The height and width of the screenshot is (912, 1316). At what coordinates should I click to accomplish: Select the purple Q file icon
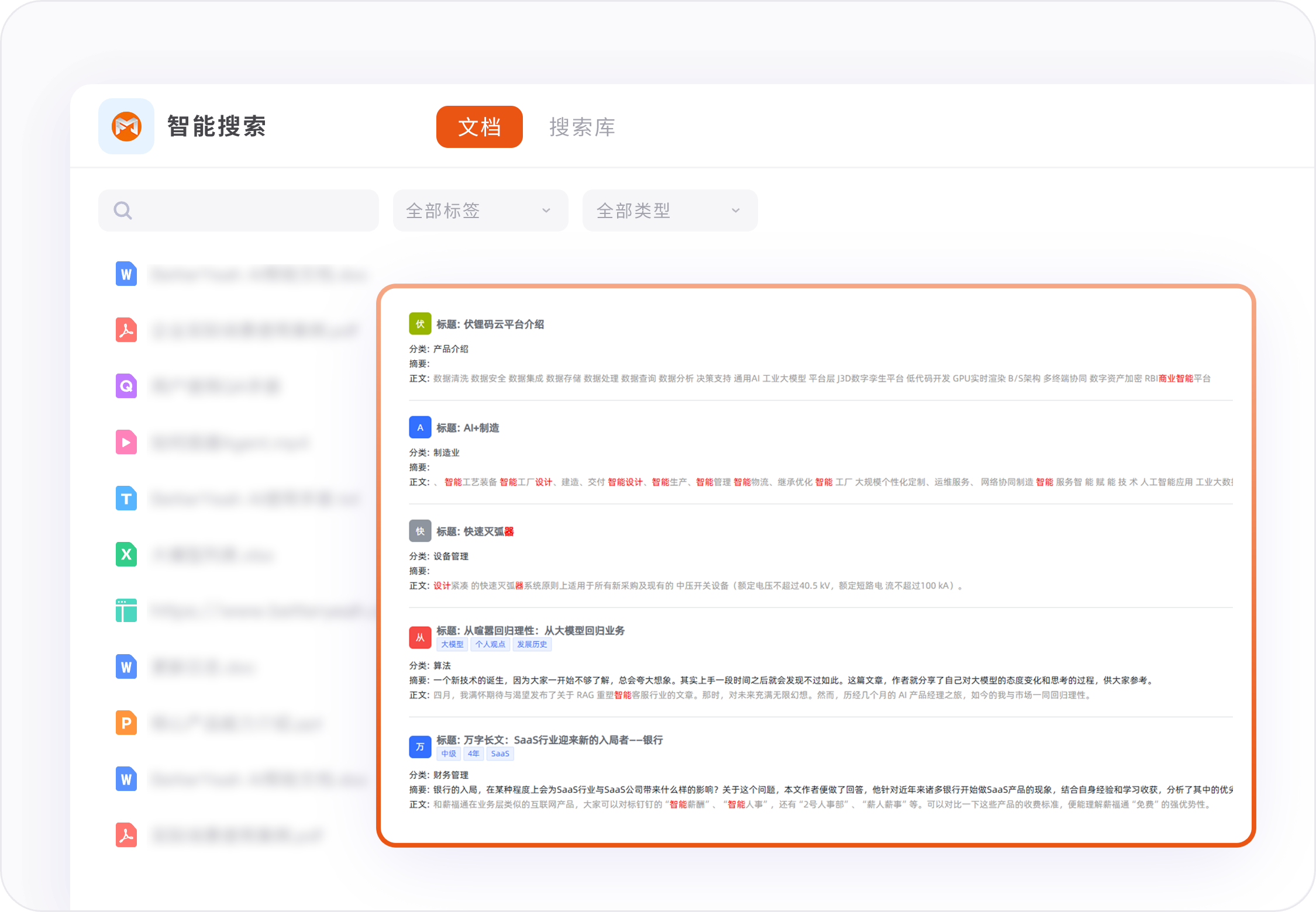(126, 386)
